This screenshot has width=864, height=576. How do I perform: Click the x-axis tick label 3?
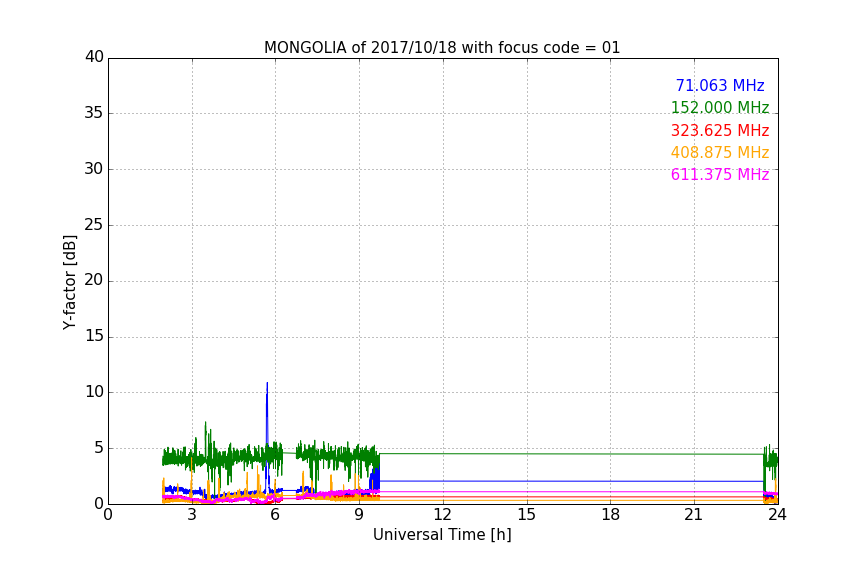pos(192,515)
